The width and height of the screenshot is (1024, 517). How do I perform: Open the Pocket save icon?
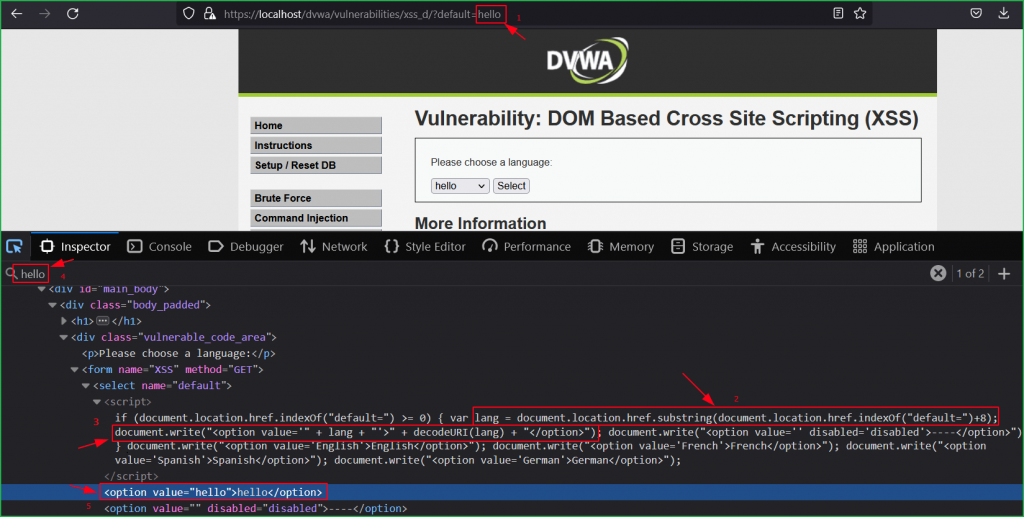pyautogui.click(x=976, y=13)
